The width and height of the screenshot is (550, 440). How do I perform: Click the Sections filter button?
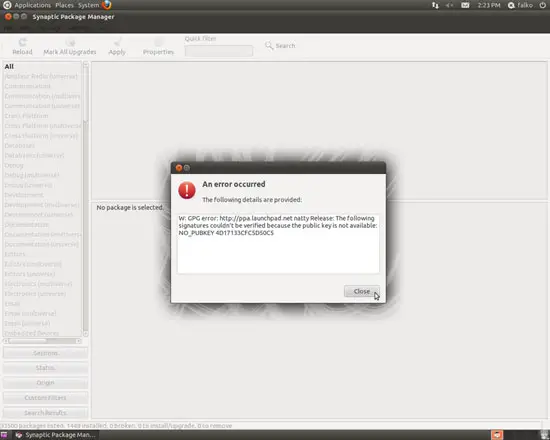46,353
